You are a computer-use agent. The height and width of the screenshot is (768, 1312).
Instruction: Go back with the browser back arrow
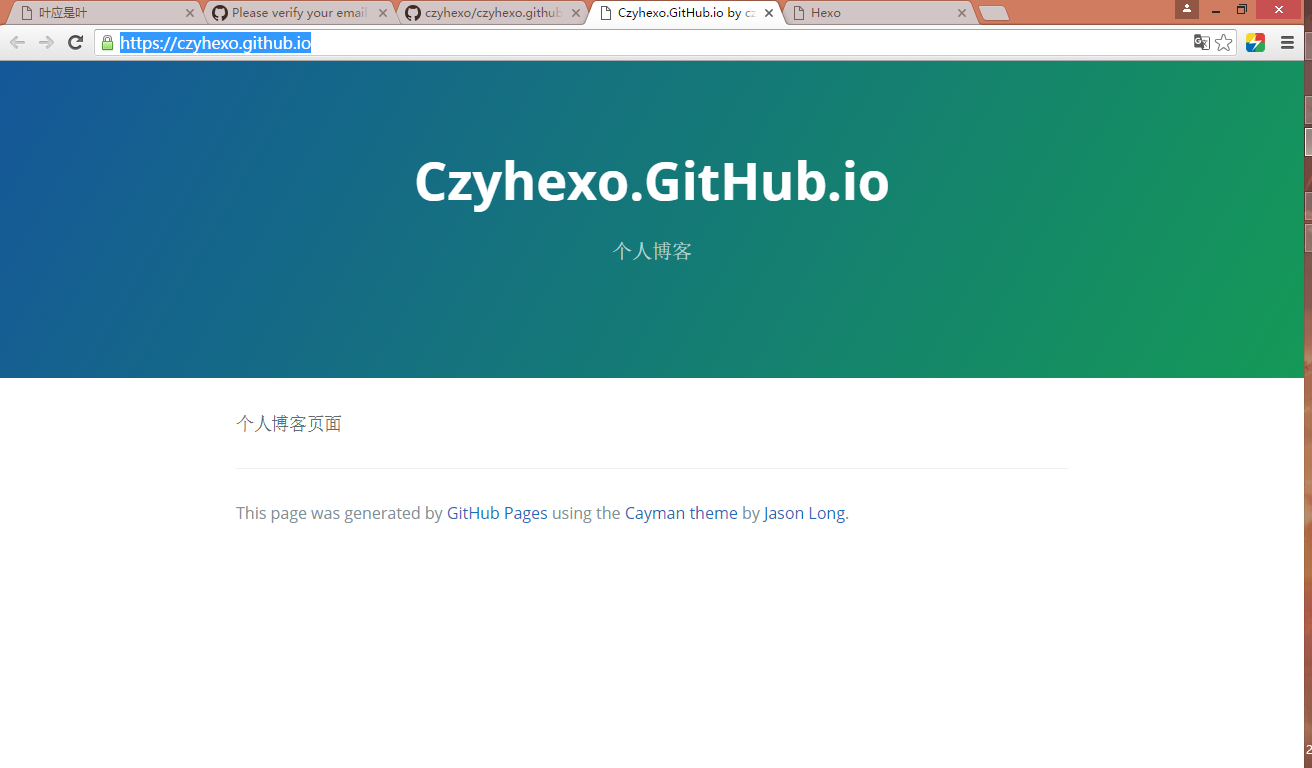point(17,43)
